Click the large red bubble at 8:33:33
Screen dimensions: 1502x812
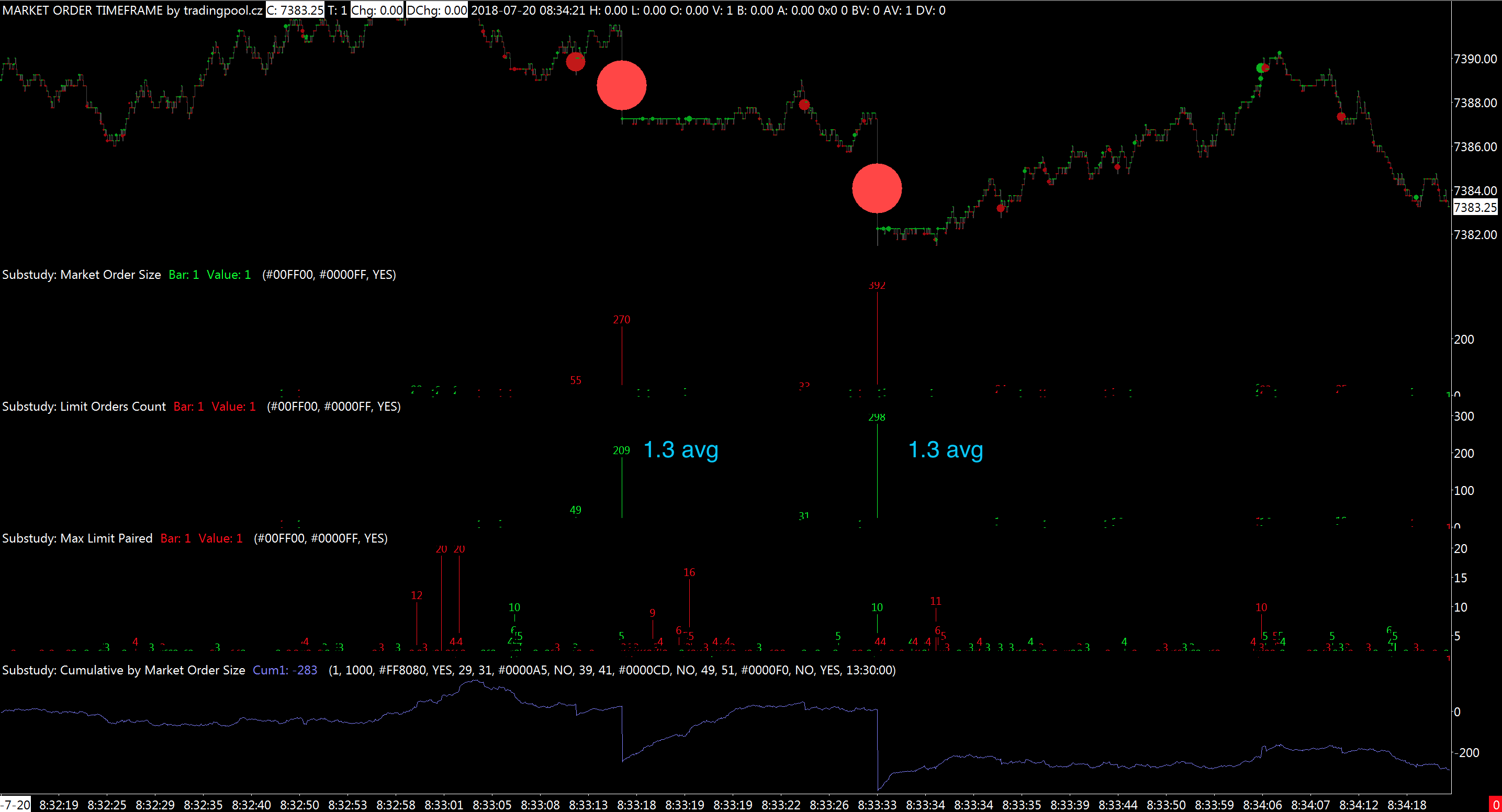pyautogui.click(x=877, y=188)
